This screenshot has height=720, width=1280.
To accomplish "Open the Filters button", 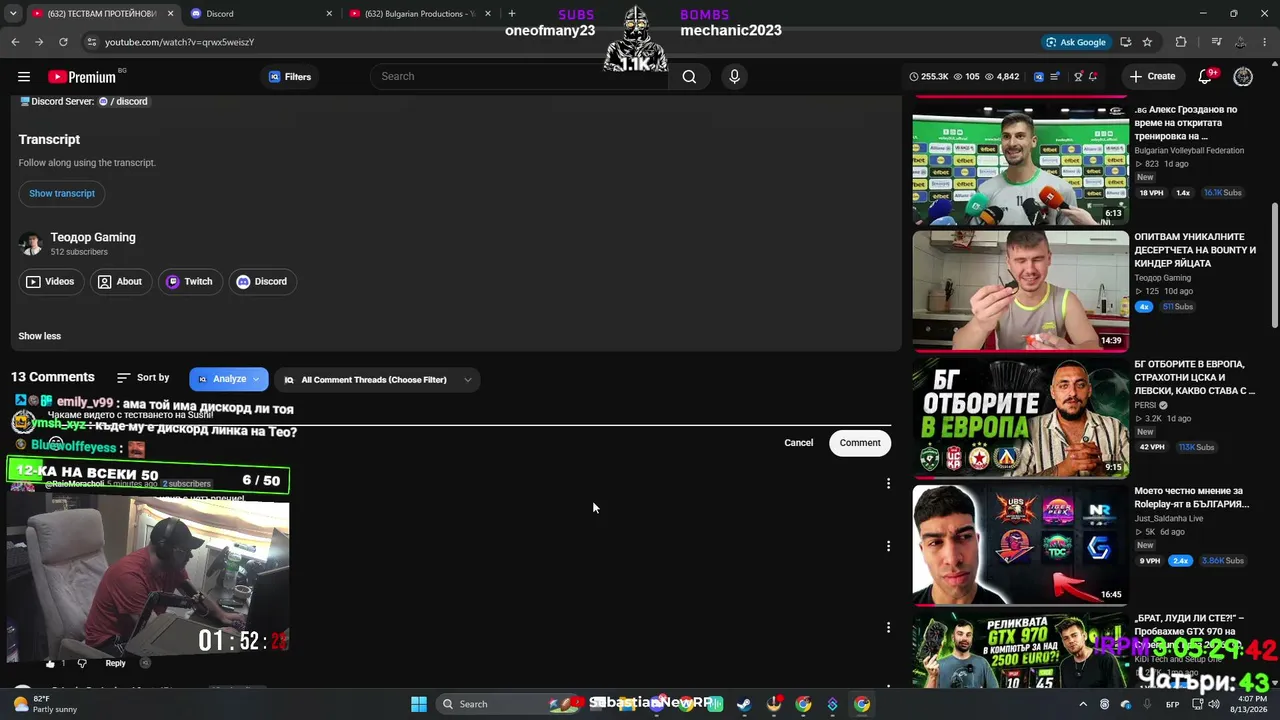I will 290,77.
